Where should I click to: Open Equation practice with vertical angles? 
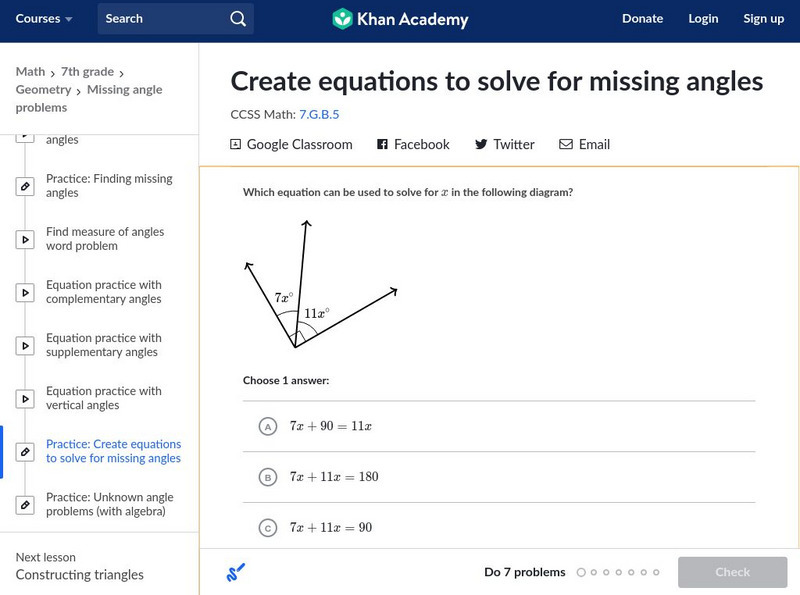tap(103, 398)
